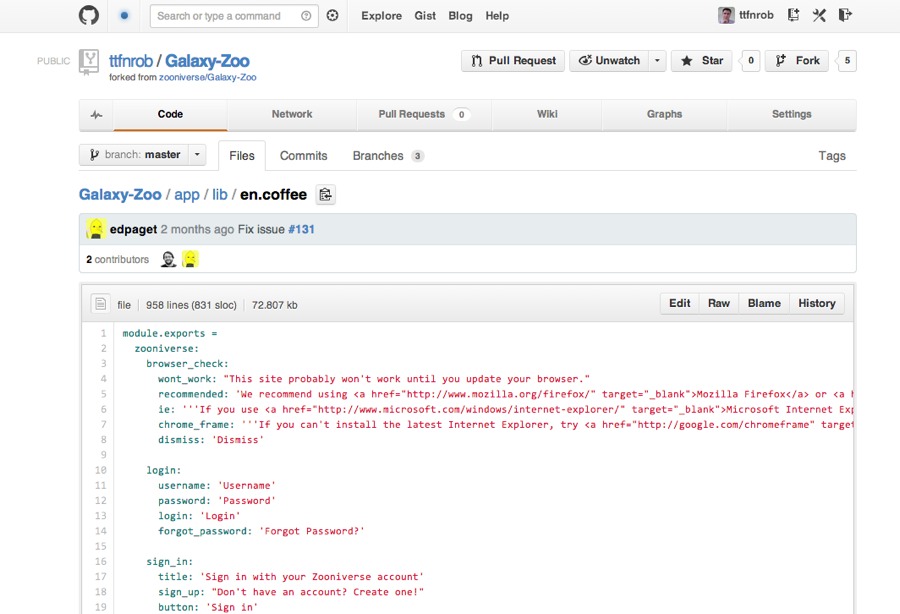Toggle Unwatch on this repository
900x614 pixels.
[609, 61]
